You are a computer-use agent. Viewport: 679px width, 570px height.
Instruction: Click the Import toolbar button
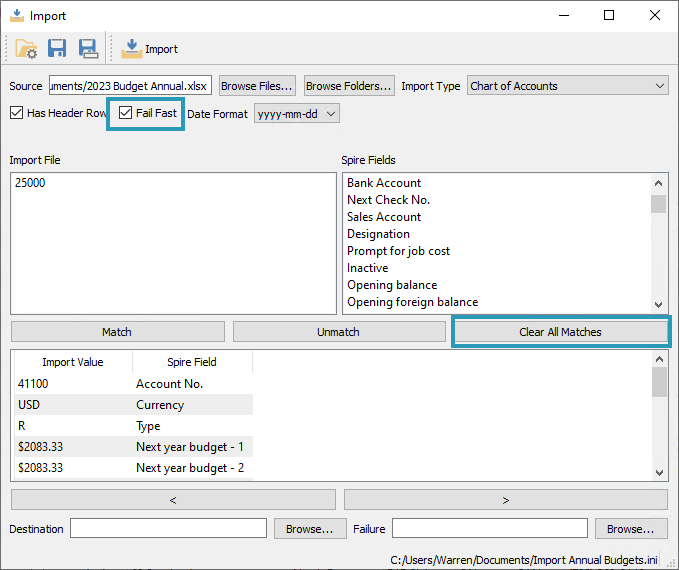150,49
